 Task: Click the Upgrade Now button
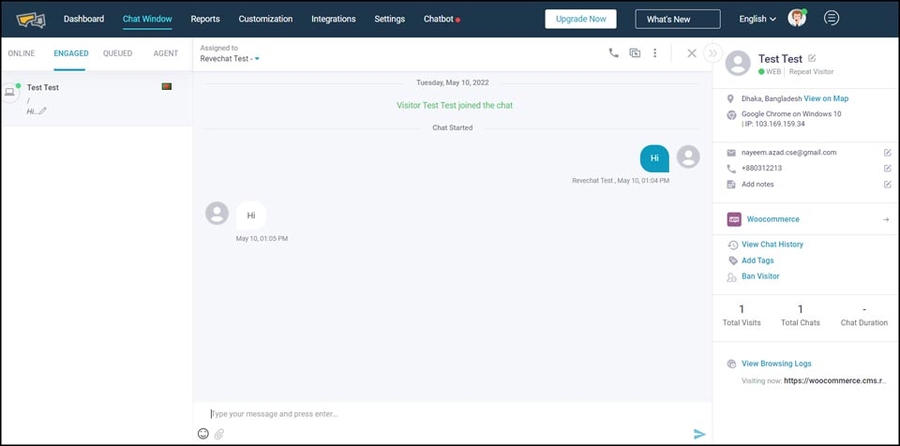point(580,19)
